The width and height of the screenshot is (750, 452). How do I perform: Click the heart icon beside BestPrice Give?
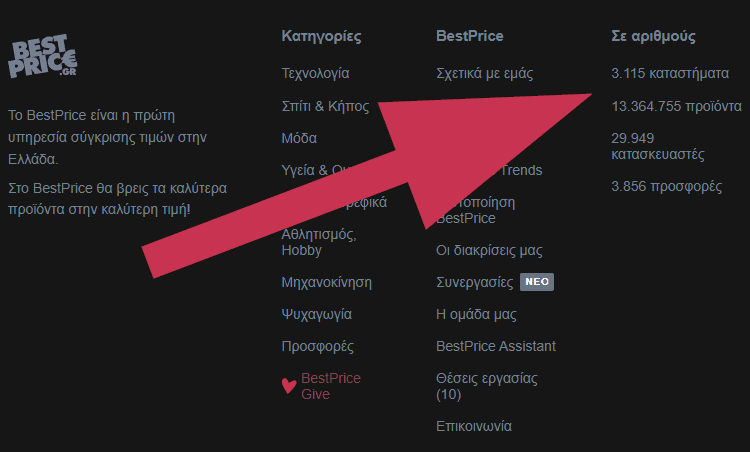(x=288, y=386)
